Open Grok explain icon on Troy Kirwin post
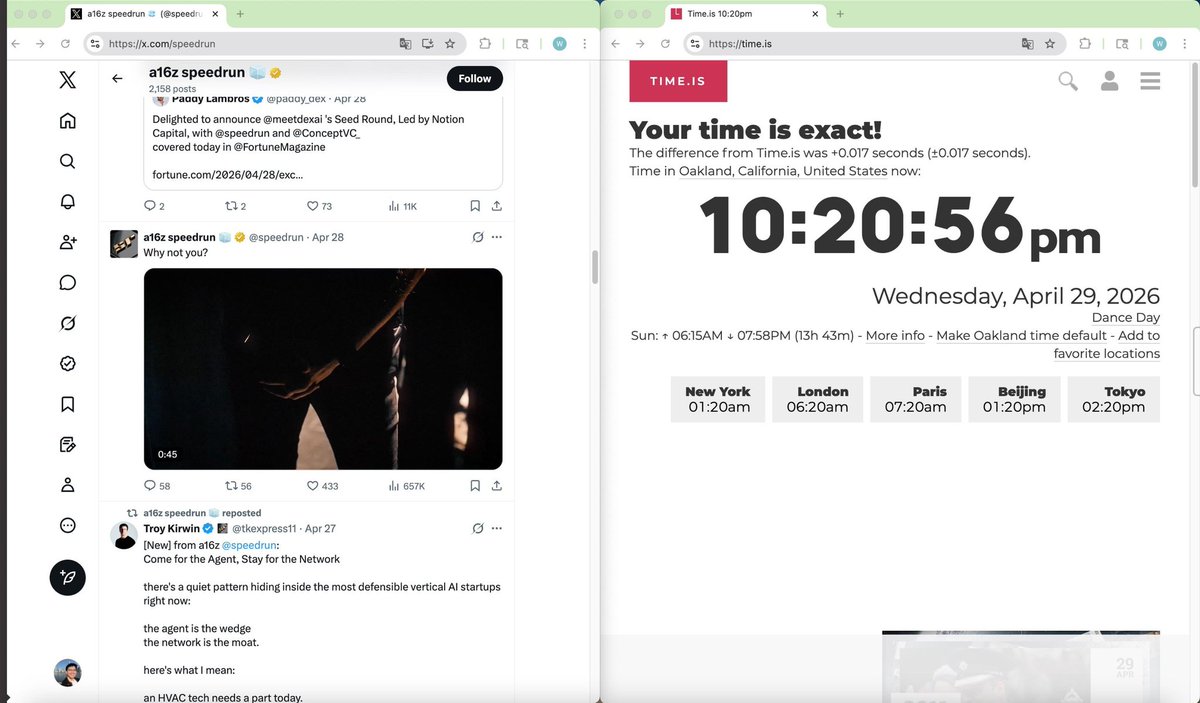 click(478, 528)
